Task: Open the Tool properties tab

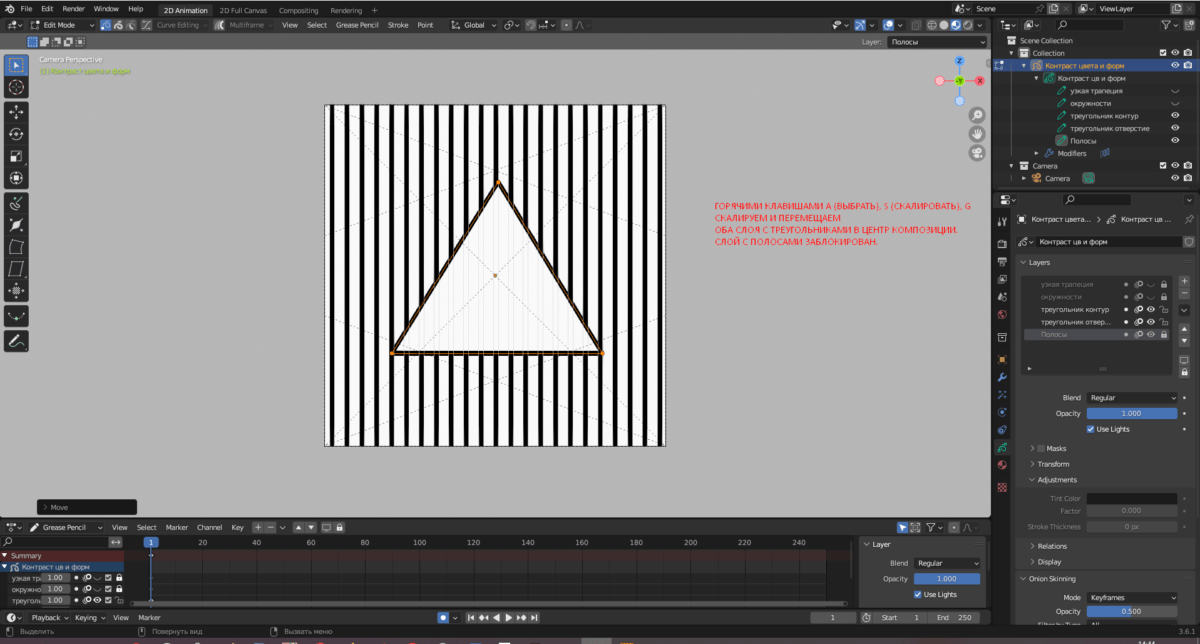Action: click(x=1003, y=220)
